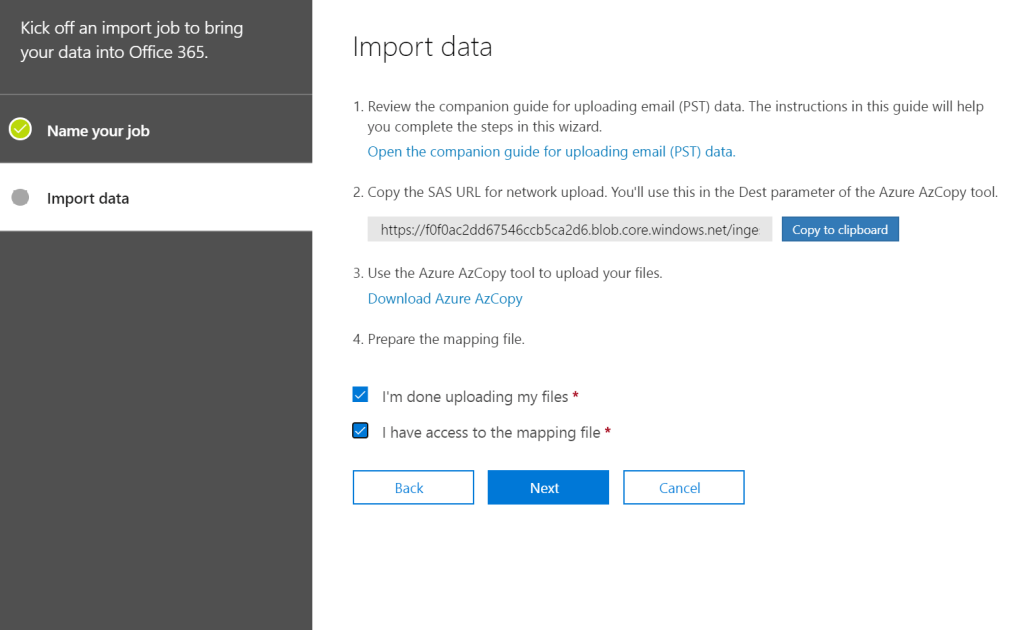
Task: Select the Import data step in sidebar
Action: tap(88, 198)
